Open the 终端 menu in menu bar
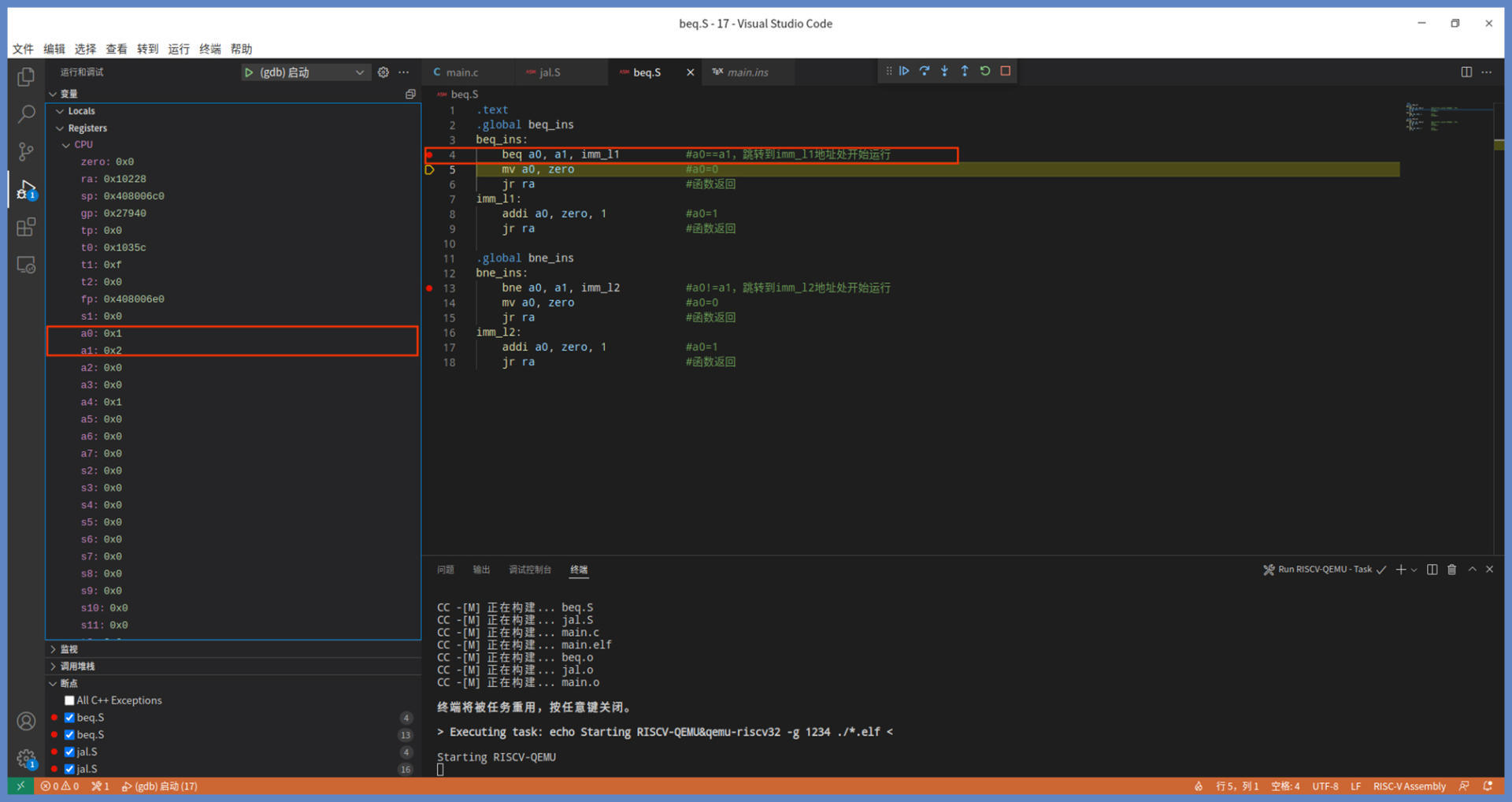1512x802 pixels. pos(209,49)
